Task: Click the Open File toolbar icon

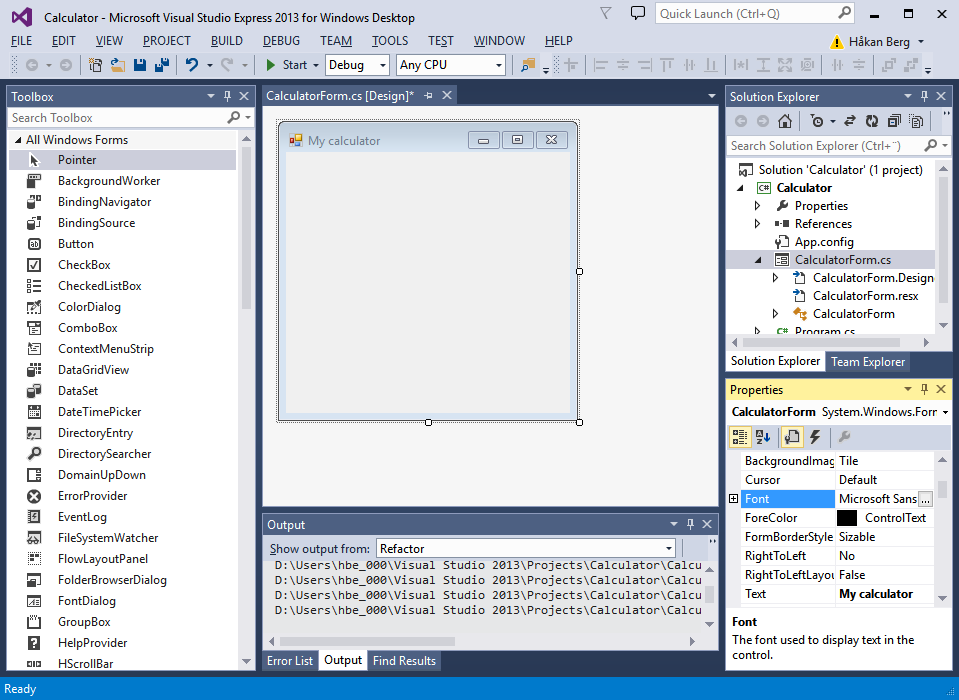Action: (117, 65)
